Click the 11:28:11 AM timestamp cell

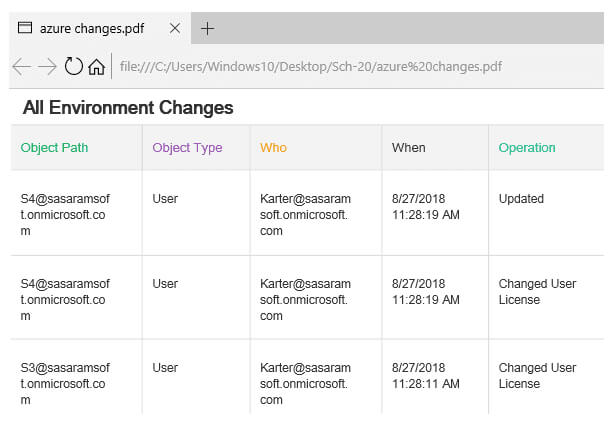425,384
